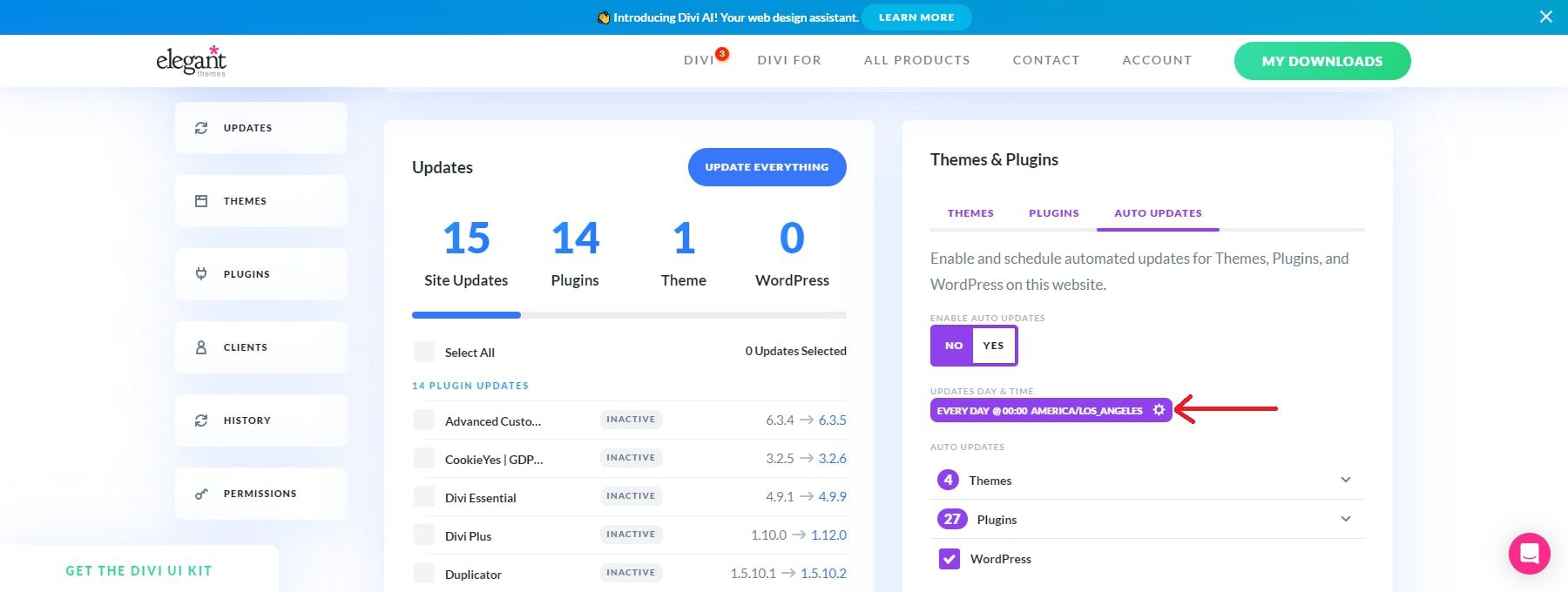Switch auto updates toggle to Yes
Screen dimensions: 1568x592
[x=993, y=346]
